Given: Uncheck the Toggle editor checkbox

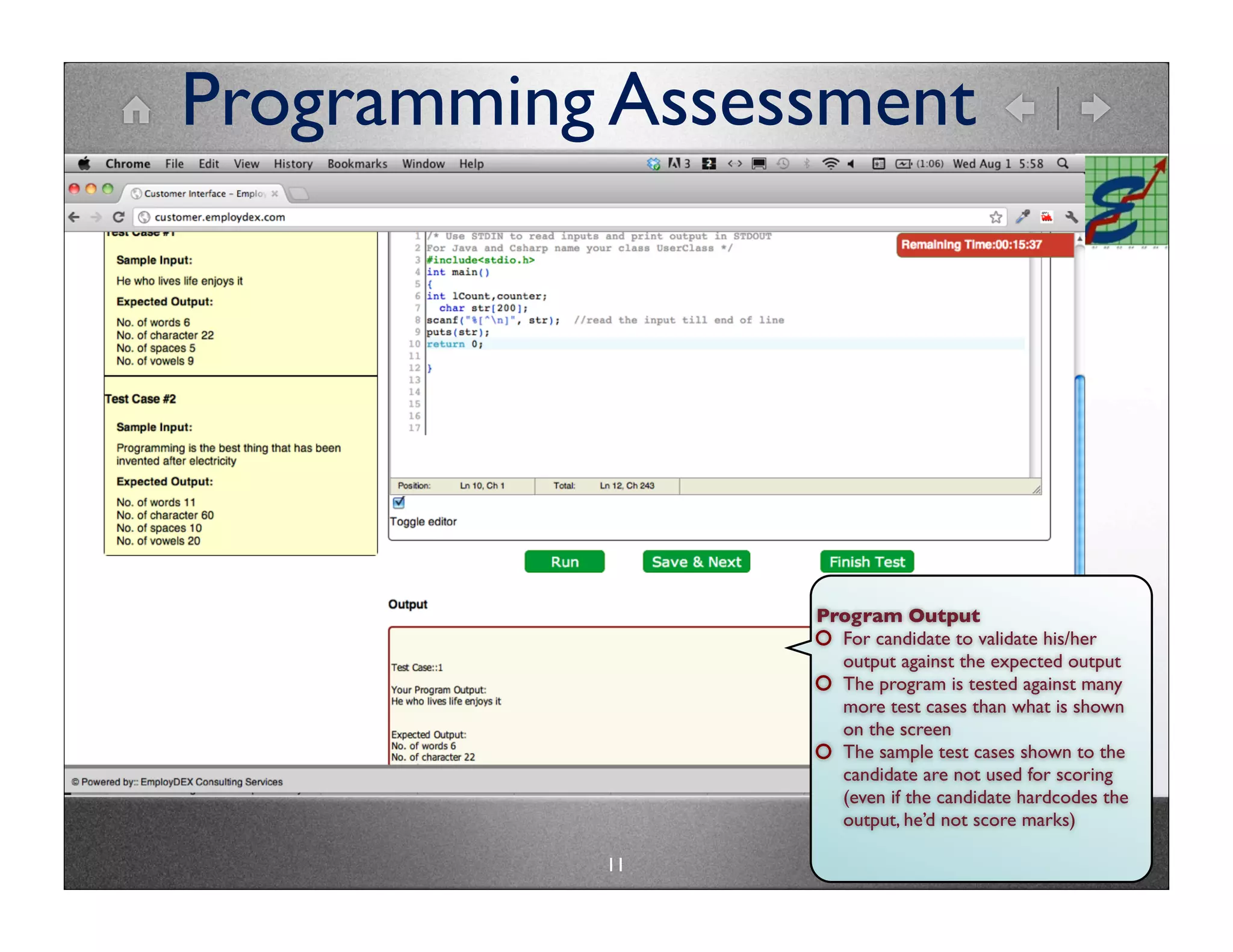Looking at the screenshot, I should pyautogui.click(x=399, y=502).
